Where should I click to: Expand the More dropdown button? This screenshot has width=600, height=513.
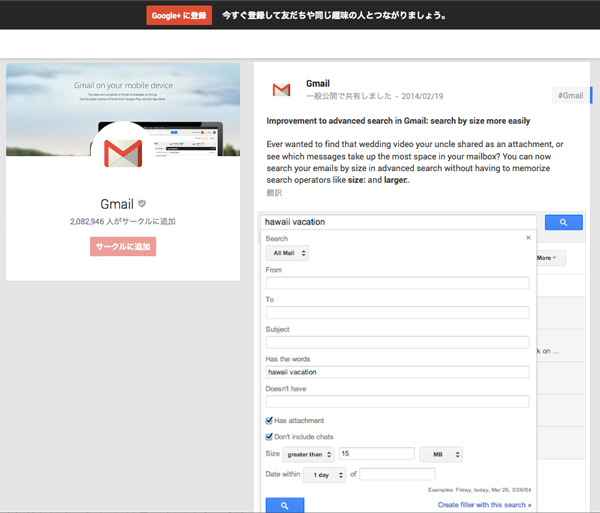coord(551,258)
